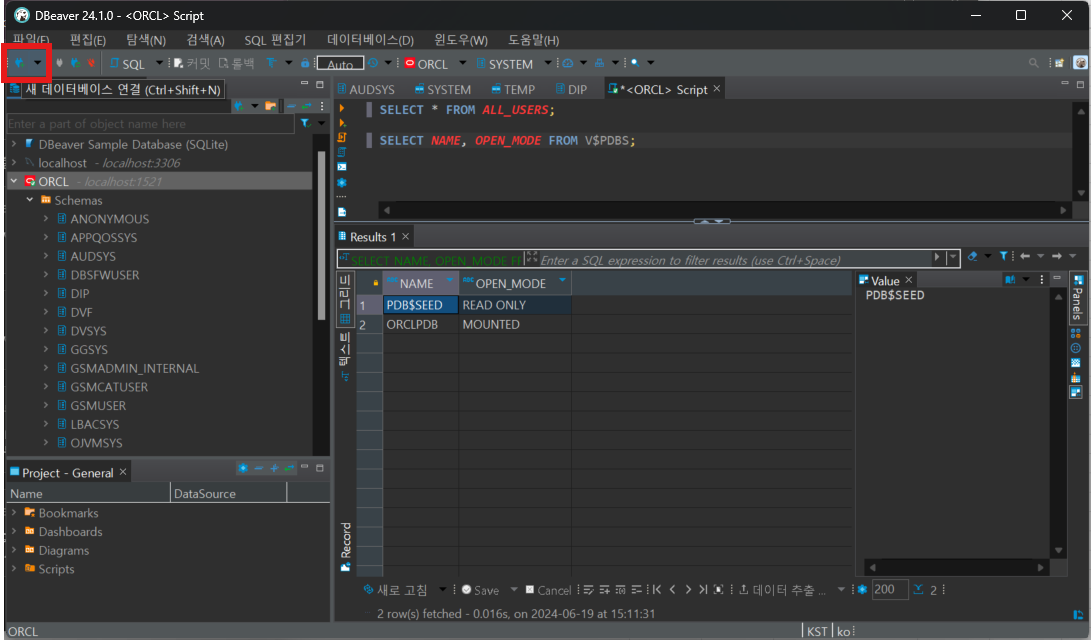
Task: Toggle the Auto commit mode control
Action: [340, 62]
